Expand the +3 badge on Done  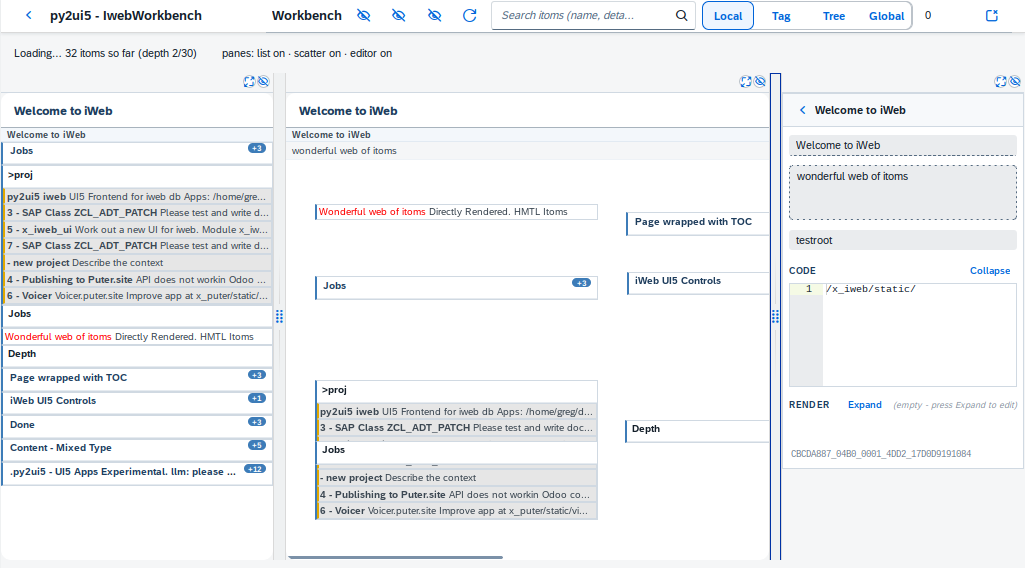click(x=257, y=422)
